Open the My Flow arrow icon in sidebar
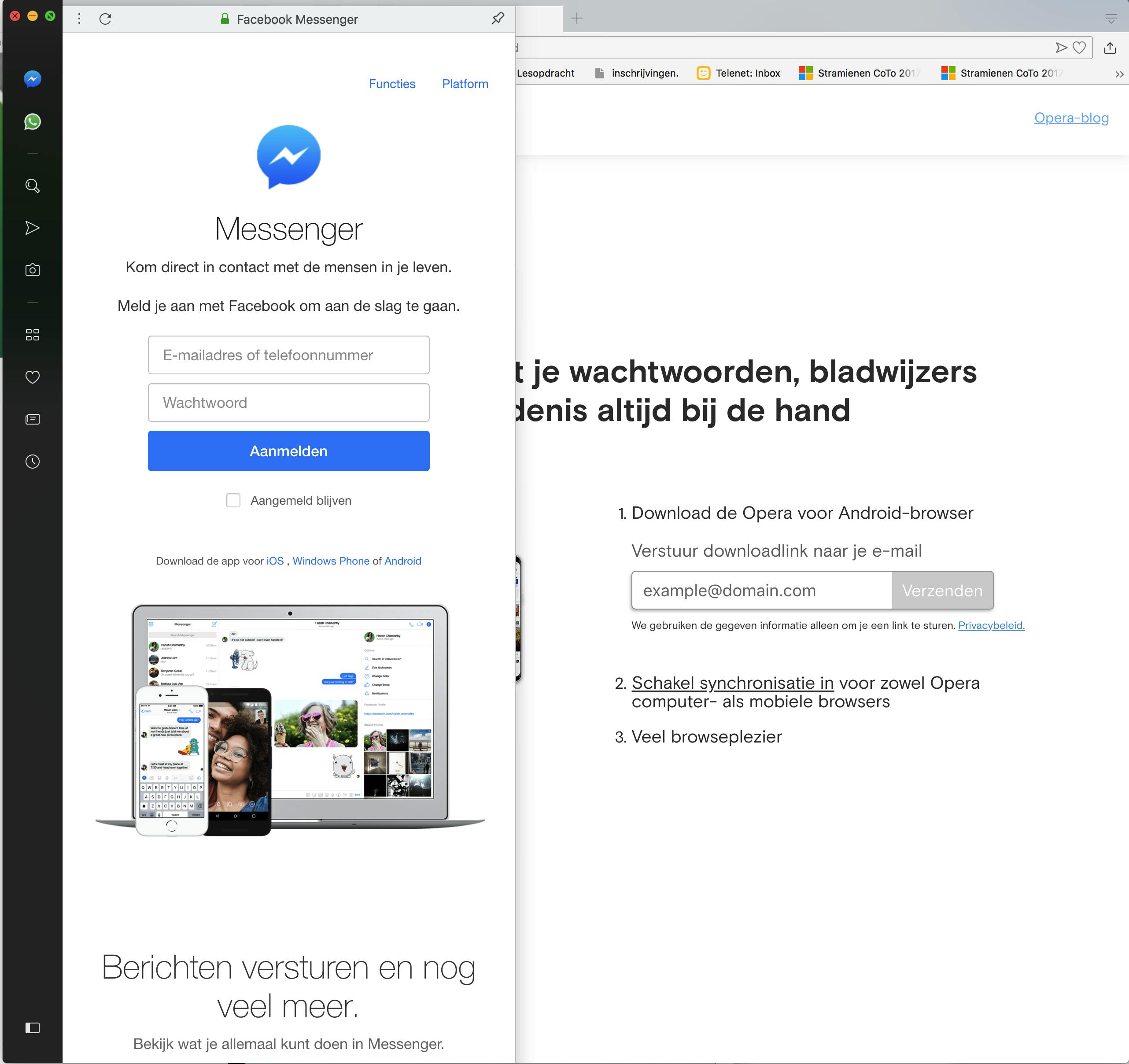This screenshot has height=1064, width=1129. [x=33, y=228]
